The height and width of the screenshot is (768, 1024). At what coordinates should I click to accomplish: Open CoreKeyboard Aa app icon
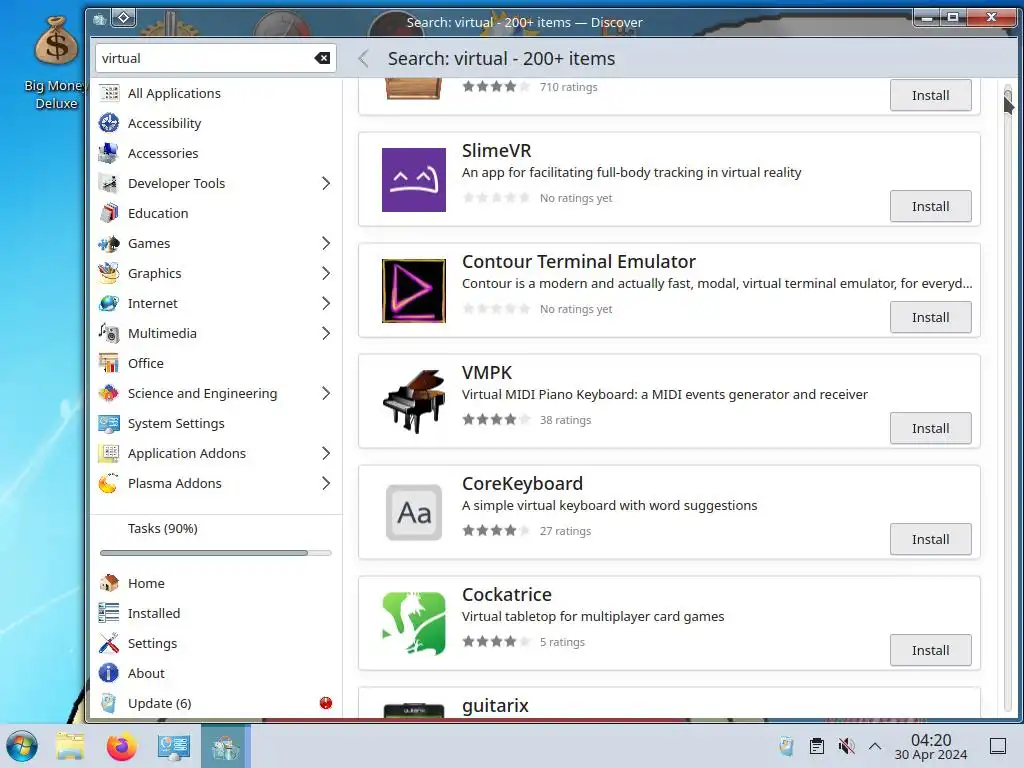click(x=413, y=513)
